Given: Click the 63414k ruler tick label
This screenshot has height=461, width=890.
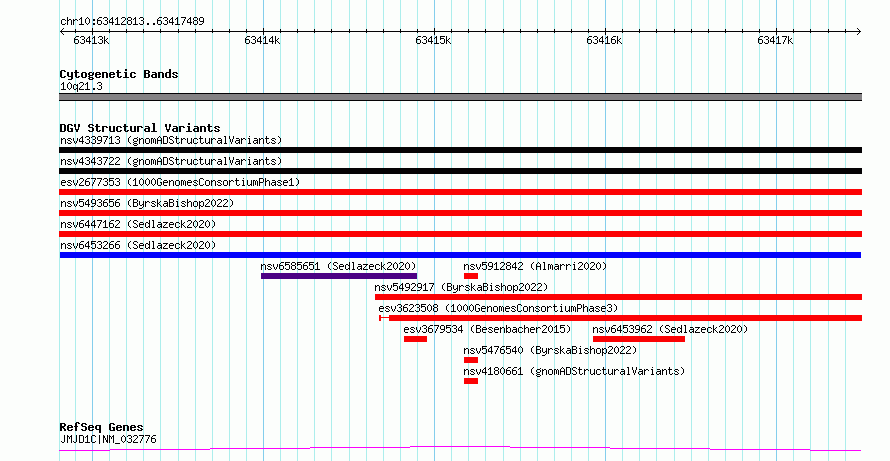Looking at the screenshot, I should [262, 40].
